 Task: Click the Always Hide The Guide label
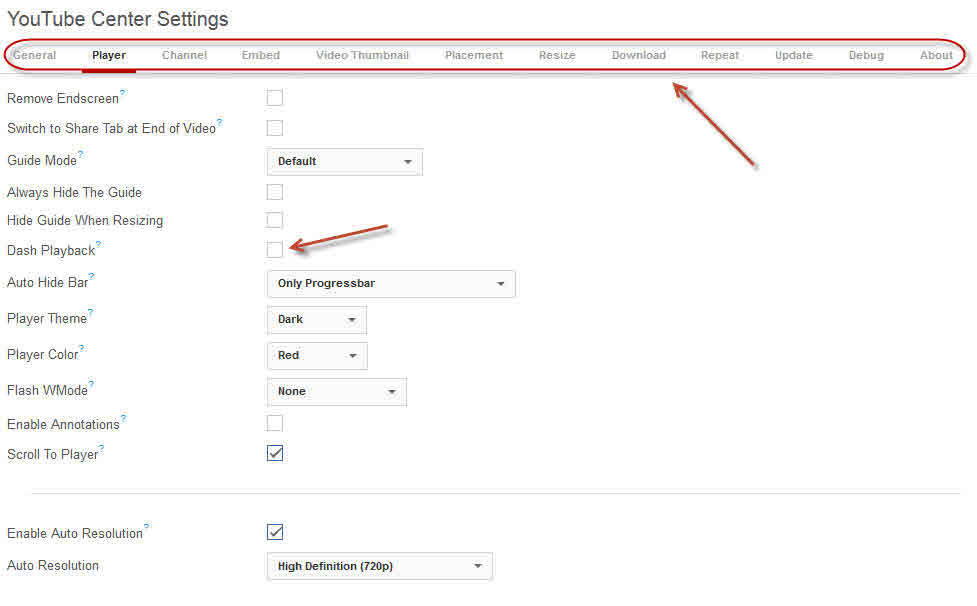click(x=74, y=192)
